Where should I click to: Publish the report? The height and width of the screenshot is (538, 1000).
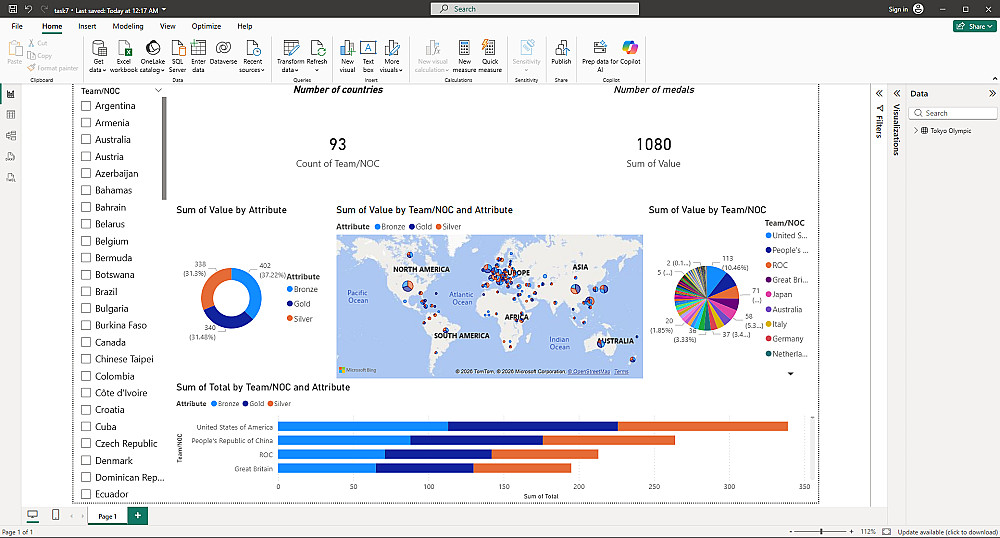pos(561,52)
